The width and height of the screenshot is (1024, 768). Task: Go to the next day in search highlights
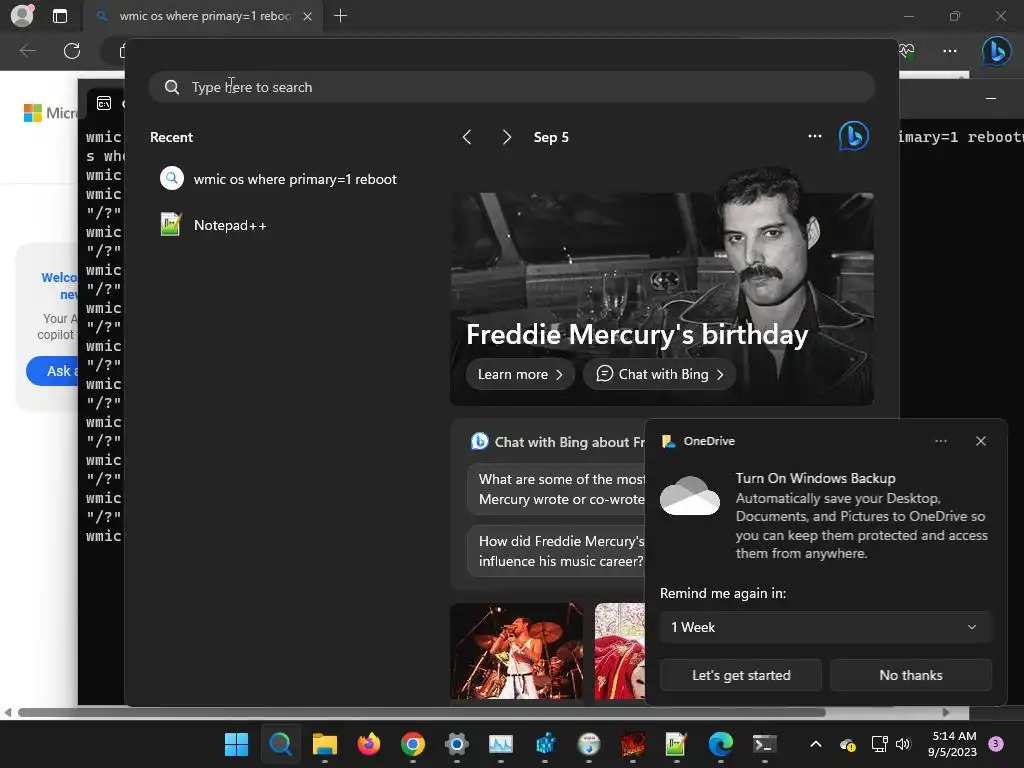pyautogui.click(x=506, y=137)
